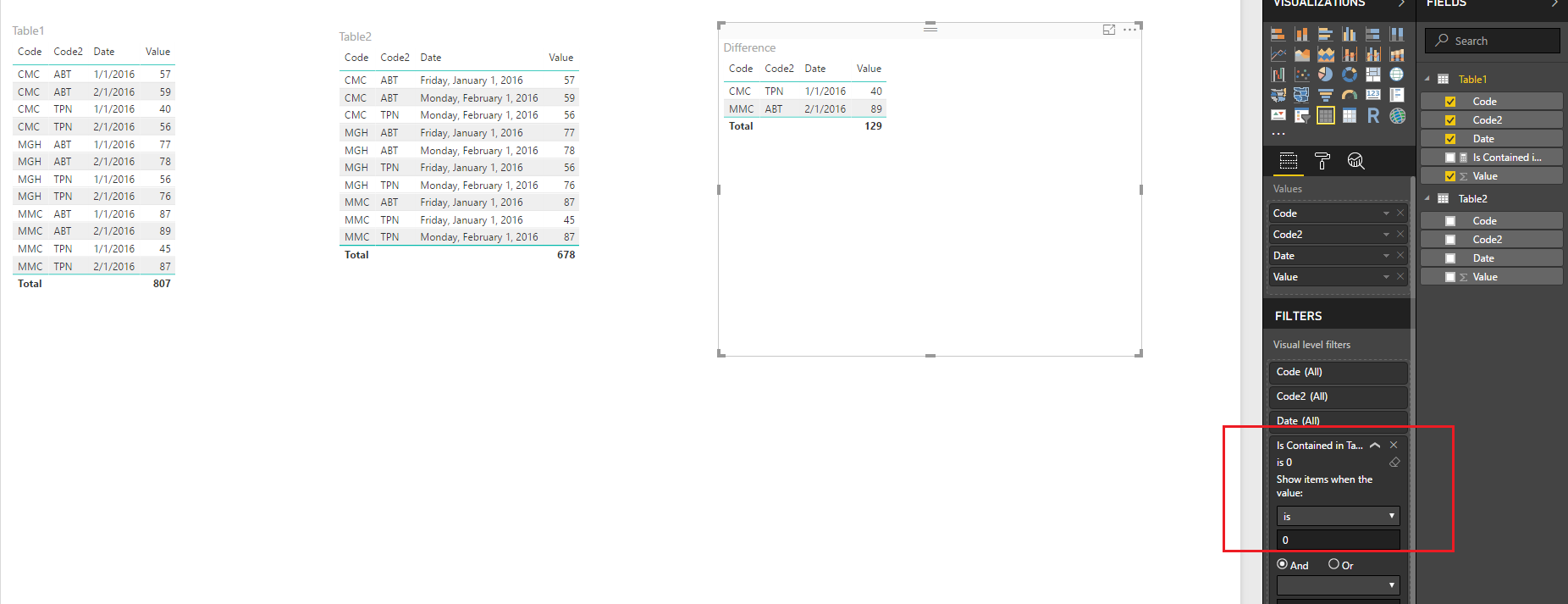
Task: Open more visuals ellipsis in Visualizations pane
Action: 1278,134
